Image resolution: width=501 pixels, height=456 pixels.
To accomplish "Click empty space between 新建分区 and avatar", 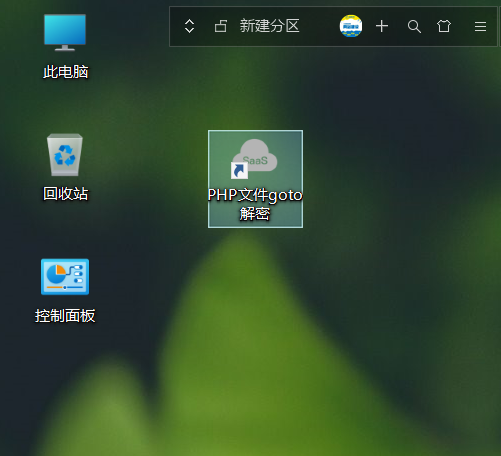I will click(x=319, y=26).
